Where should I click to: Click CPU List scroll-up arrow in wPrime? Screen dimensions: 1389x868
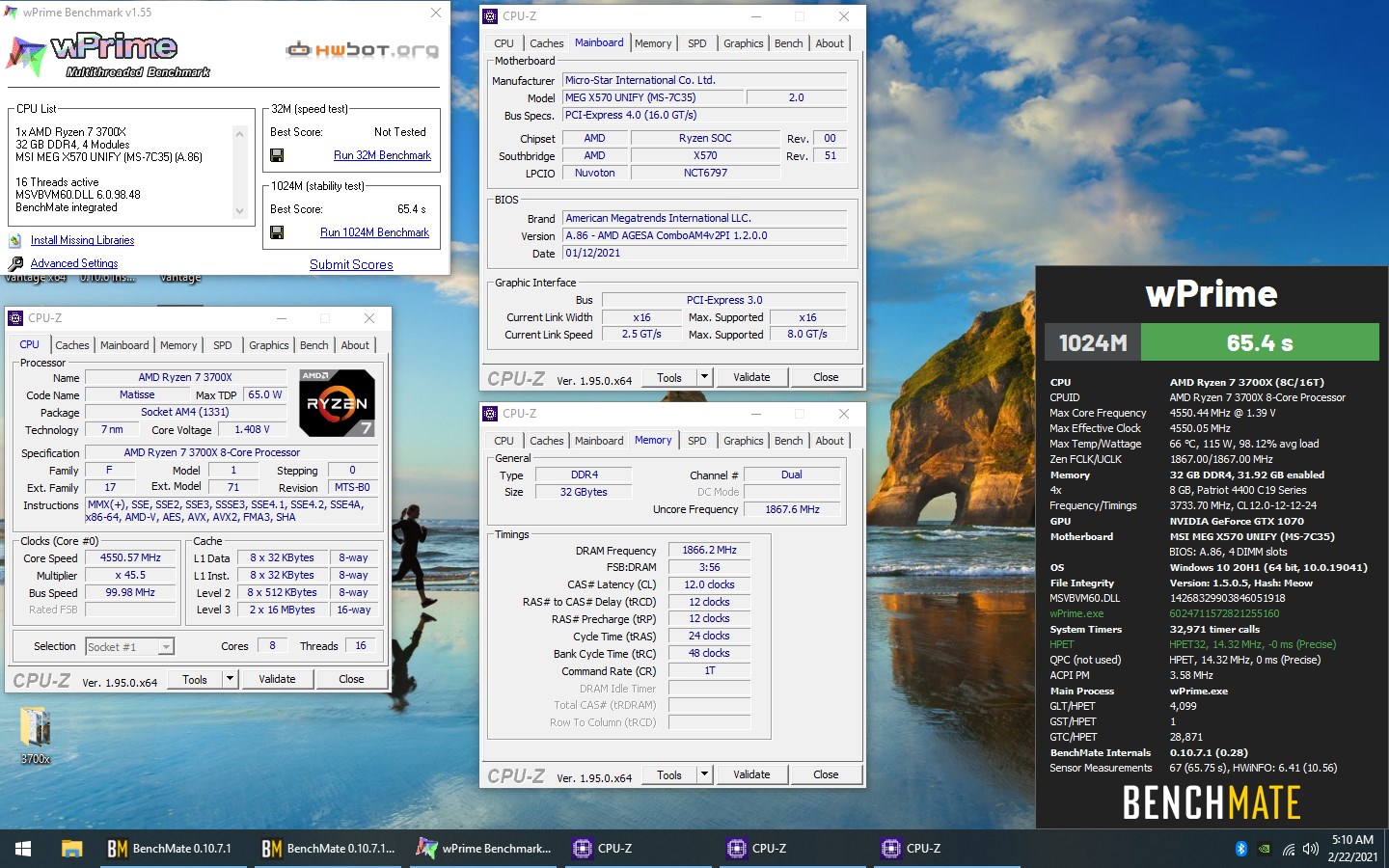click(239, 133)
